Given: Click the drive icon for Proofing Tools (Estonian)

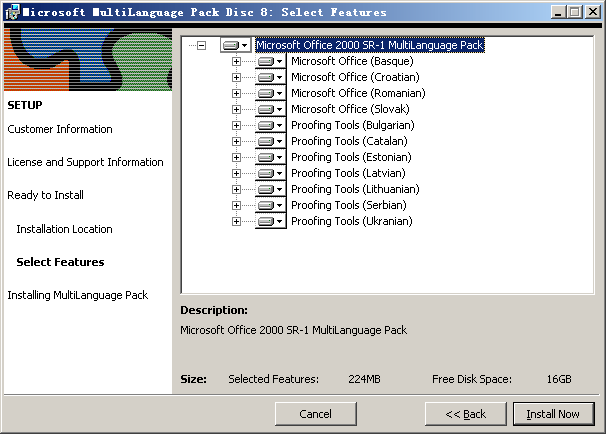Looking at the screenshot, I should click(270, 158).
